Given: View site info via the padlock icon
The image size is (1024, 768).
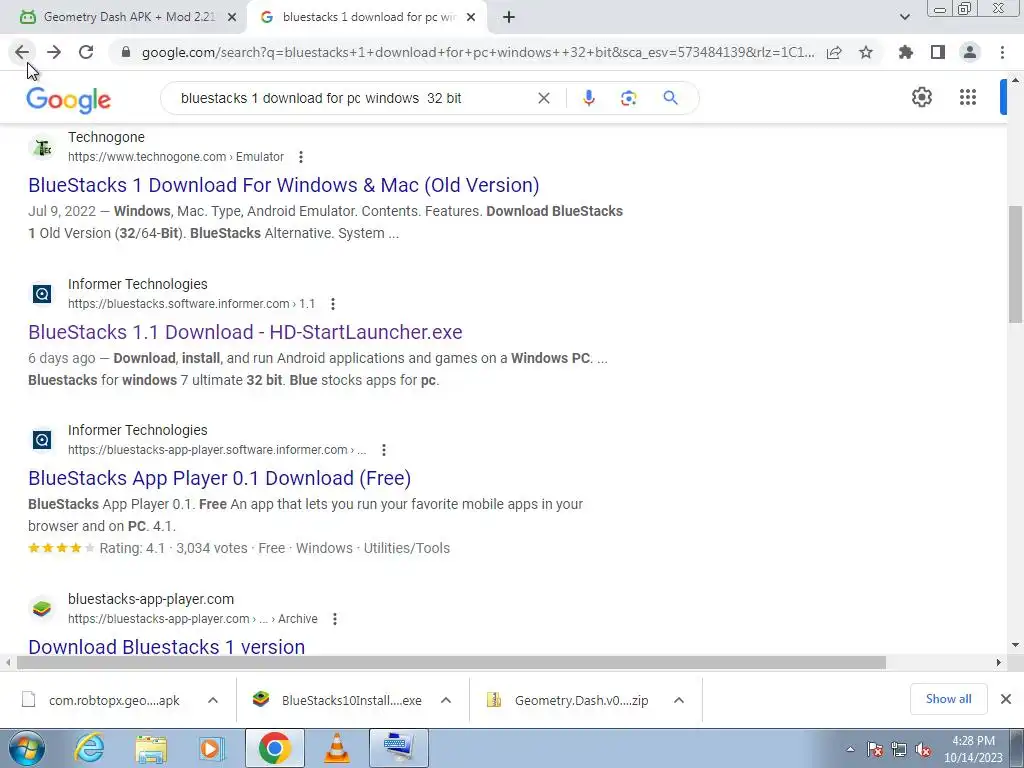Looking at the screenshot, I should point(126,52).
